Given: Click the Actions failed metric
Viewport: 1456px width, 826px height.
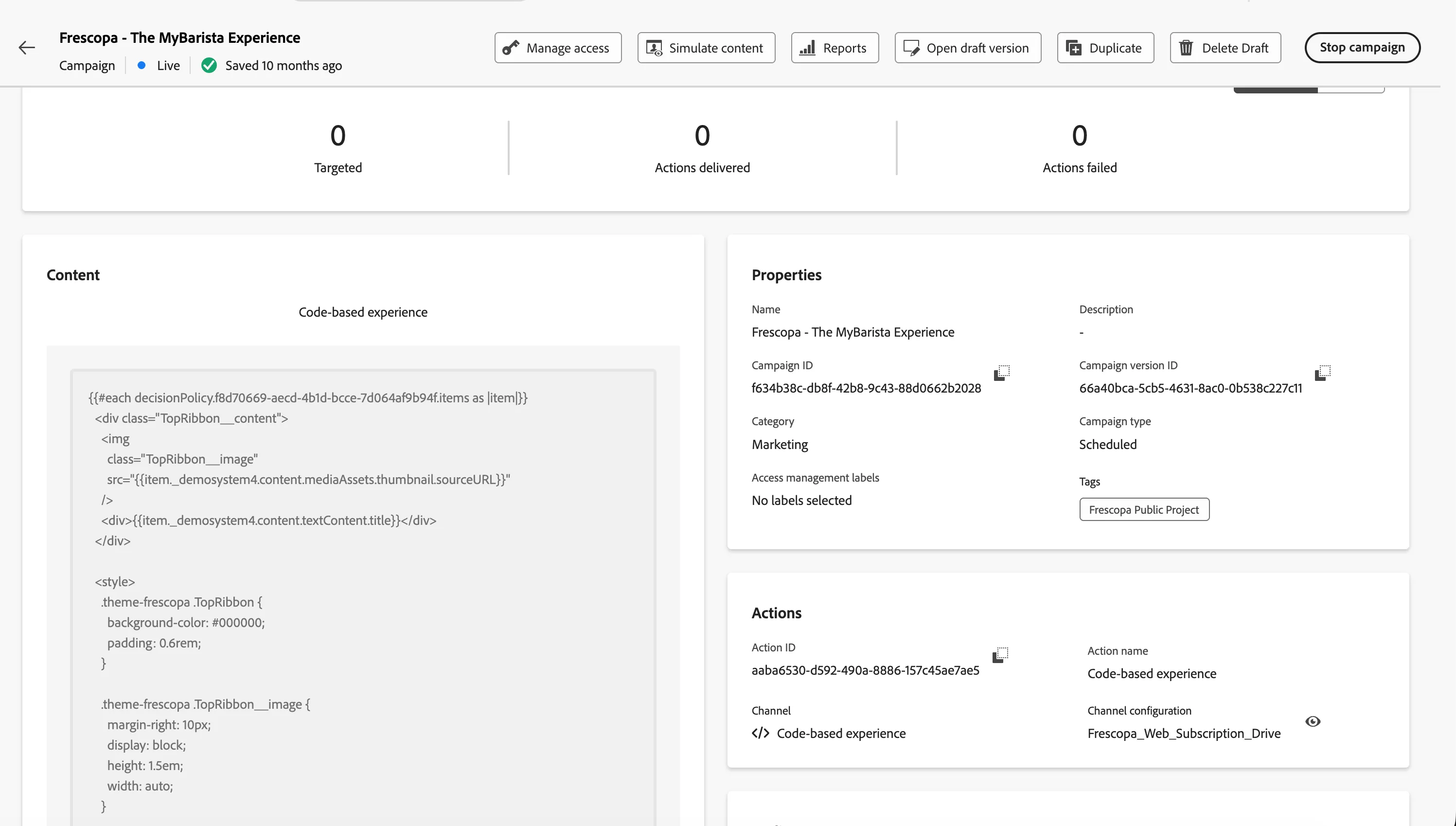Looking at the screenshot, I should coord(1080,147).
